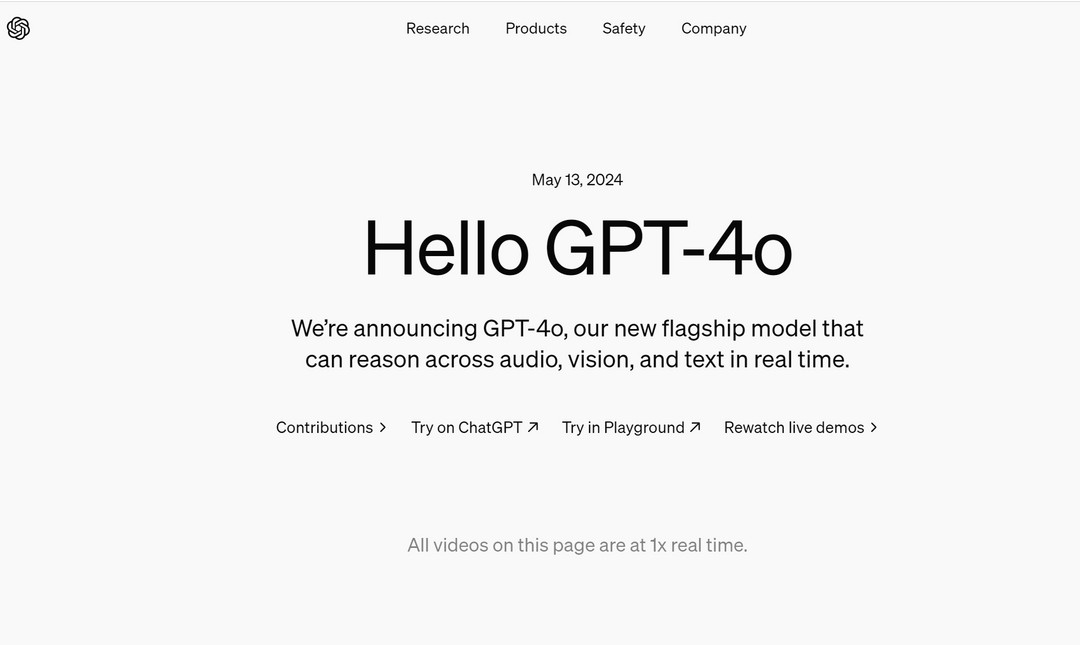Select Safety in the top navigation
The height and width of the screenshot is (645, 1080).
click(x=624, y=28)
